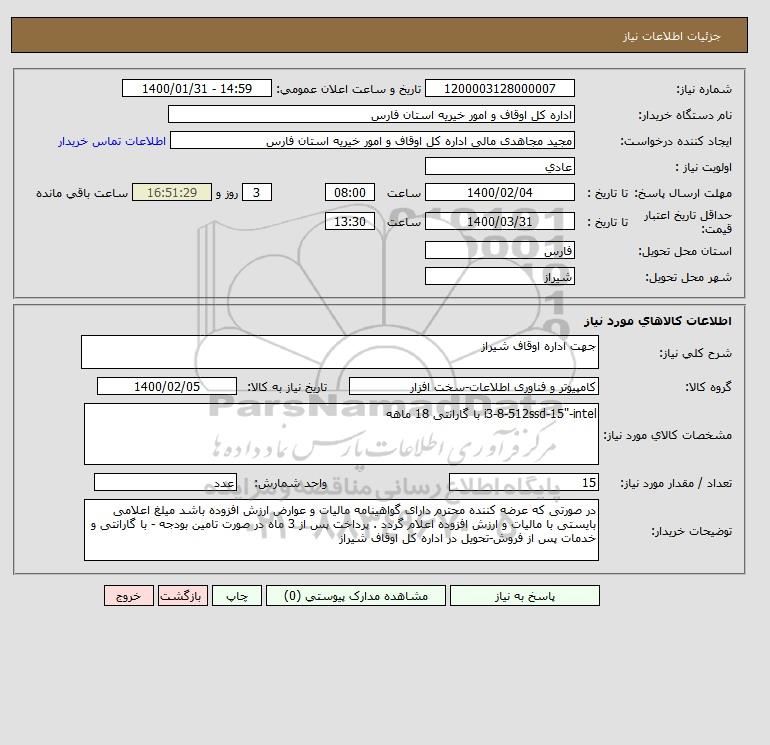770x745 pixels.
Task: Click the label 'شهر محل تحویل:'
Action: [x=688, y=277]
